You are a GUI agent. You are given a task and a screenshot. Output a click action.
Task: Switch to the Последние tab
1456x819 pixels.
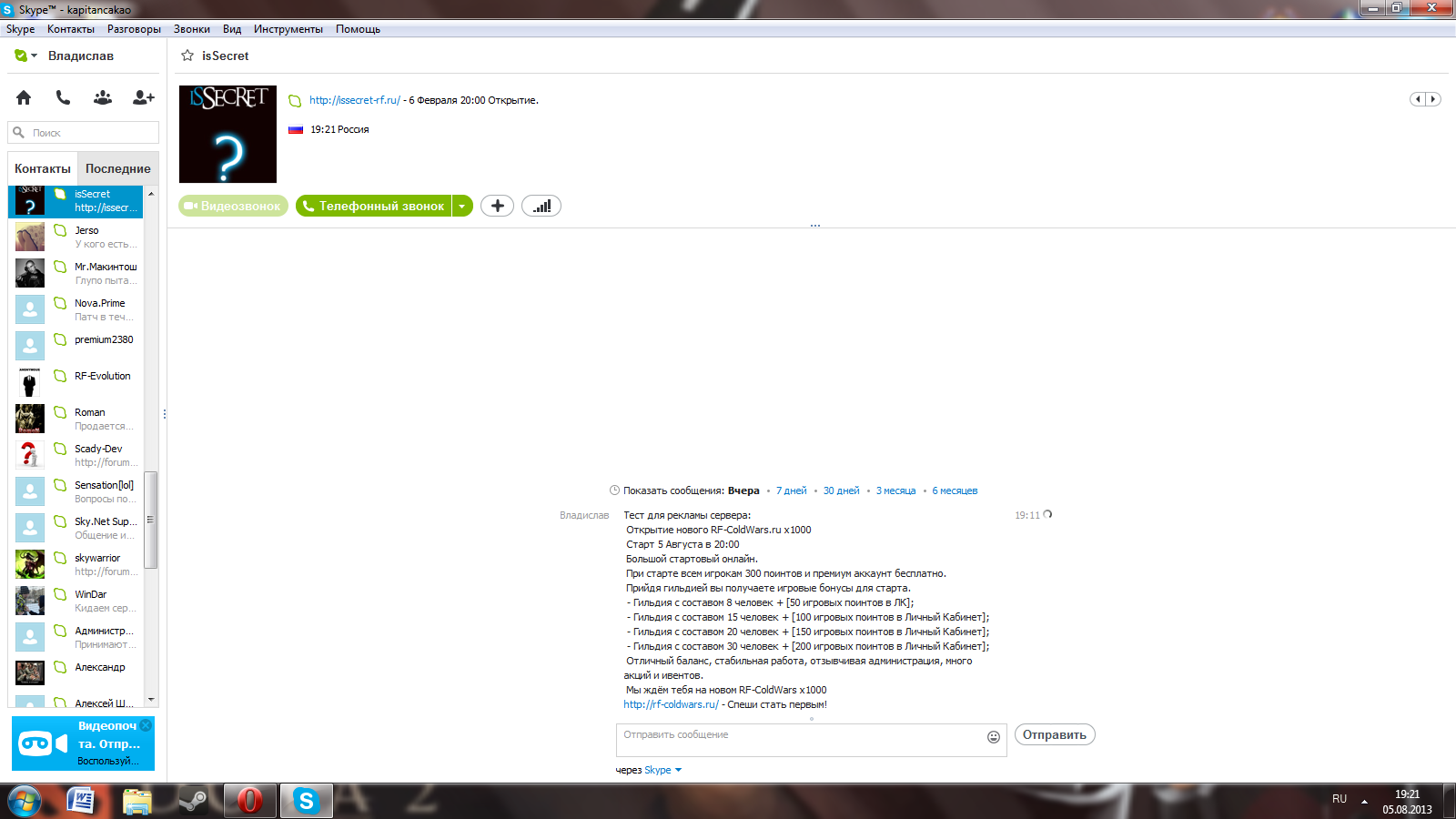point(118,168)
